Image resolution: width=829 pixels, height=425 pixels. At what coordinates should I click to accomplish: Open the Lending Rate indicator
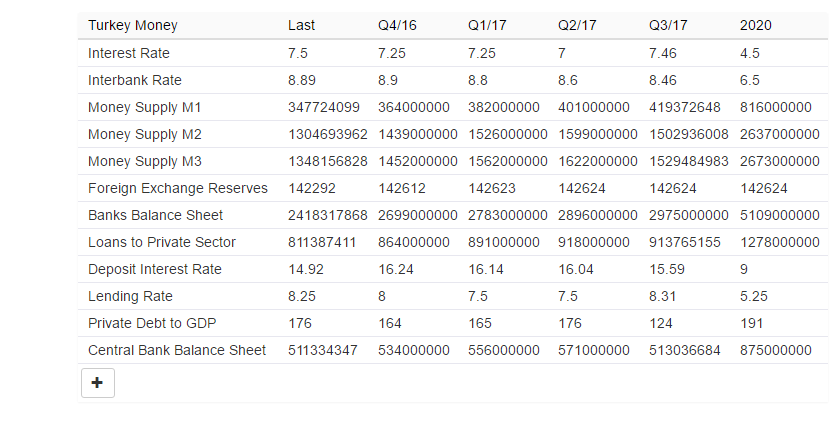[130, 296]
